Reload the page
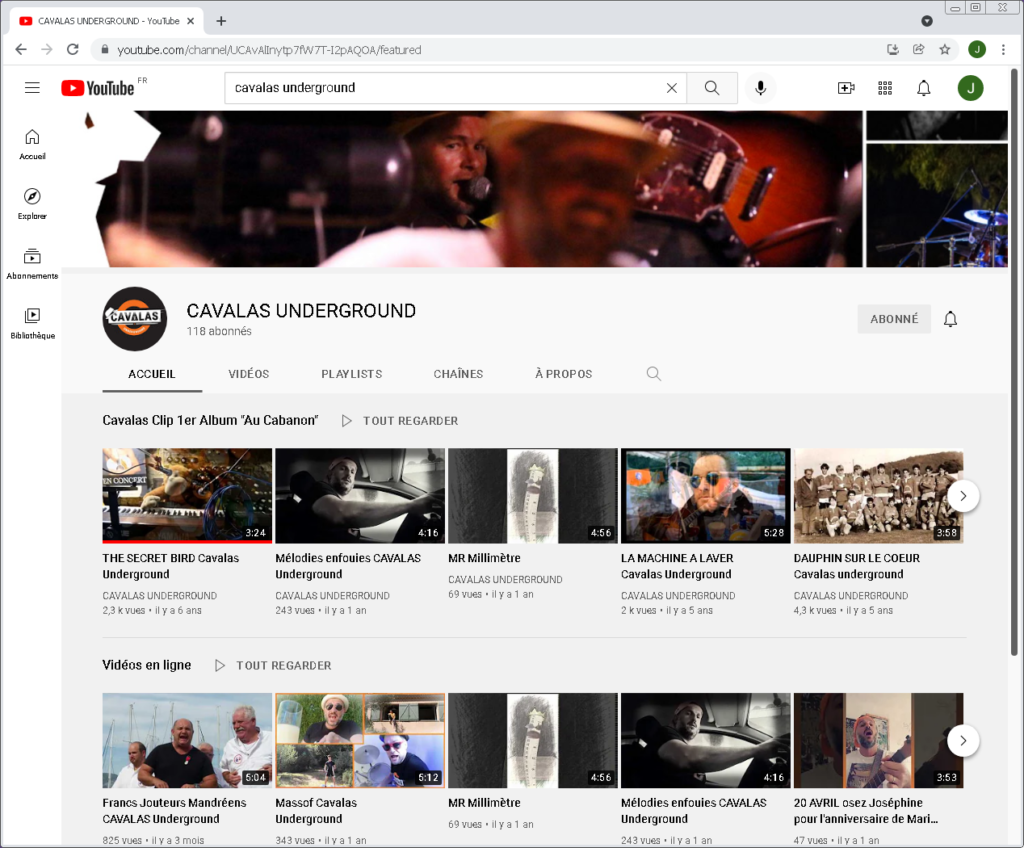Image resolution: width=1024 pixels, height=848 pixels. coord(72,50)
